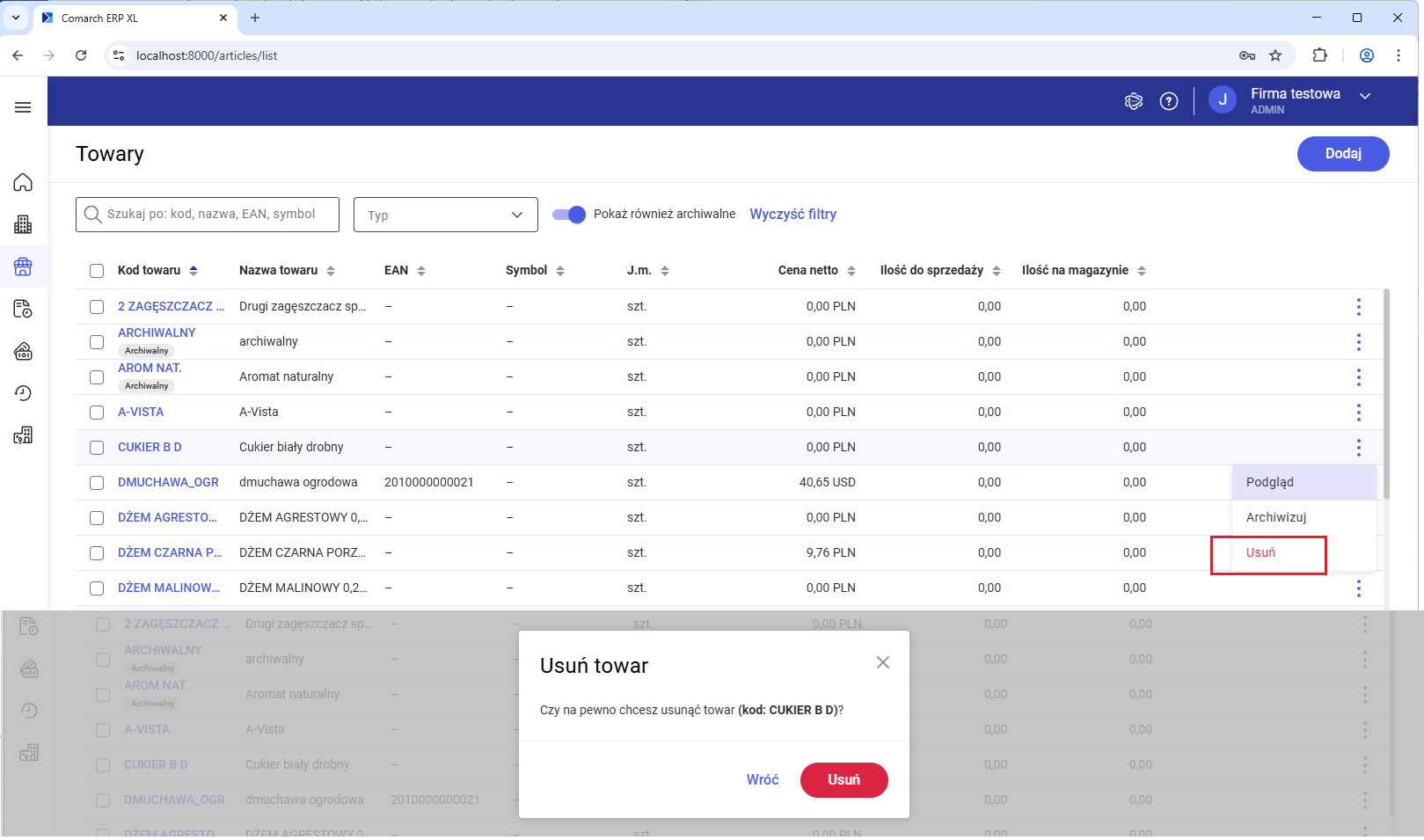Click the browser extensions puzzle icon
The width and height of the screenshot is (1424, 840).
pyautogui.click(x=1319, y=55)
